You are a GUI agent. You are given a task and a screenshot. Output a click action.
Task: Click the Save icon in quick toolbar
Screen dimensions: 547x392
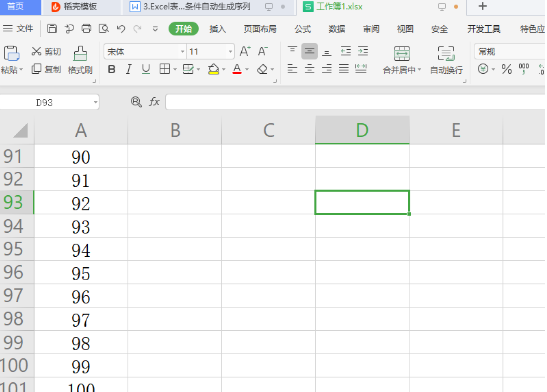click(x=52, y=29)
